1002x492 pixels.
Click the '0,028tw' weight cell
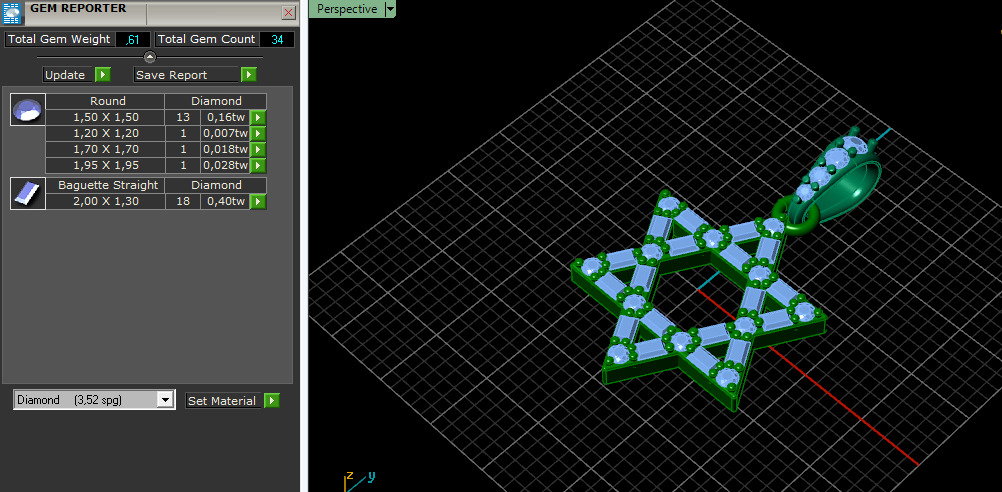225,165
